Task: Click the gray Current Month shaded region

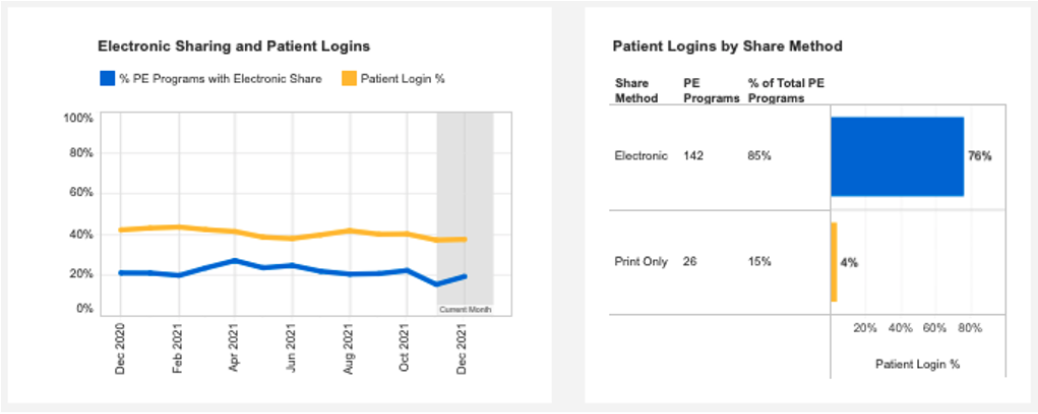Action: [465, 200]
